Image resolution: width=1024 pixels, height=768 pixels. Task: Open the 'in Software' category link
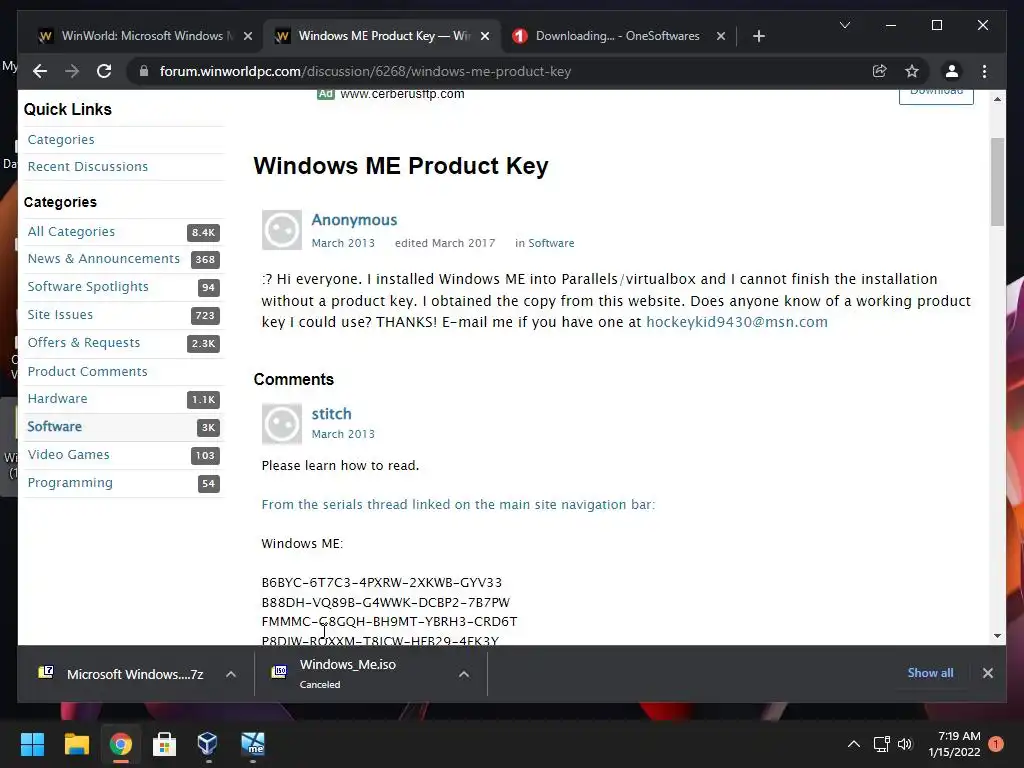click(x=551, y=243)
